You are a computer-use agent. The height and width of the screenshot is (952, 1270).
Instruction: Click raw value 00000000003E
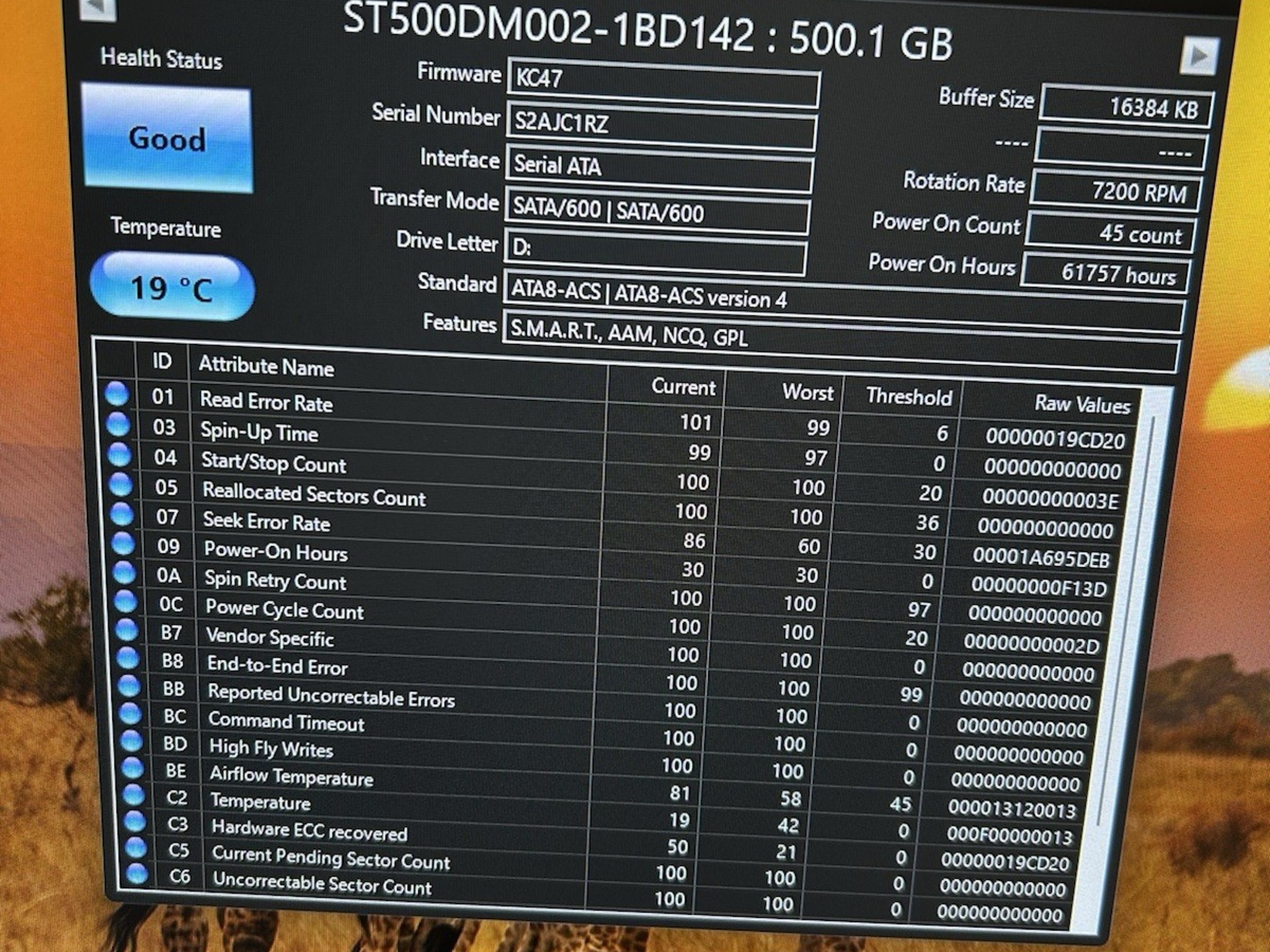tap(1050, 498)
